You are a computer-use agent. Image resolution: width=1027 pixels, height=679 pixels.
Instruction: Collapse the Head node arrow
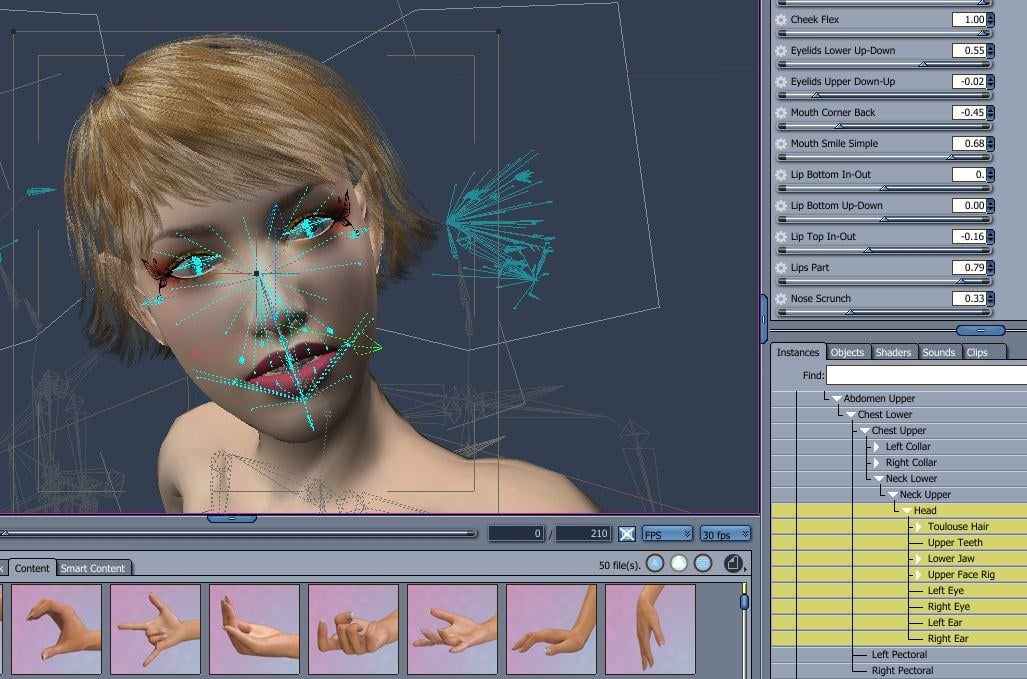(x=907, y=511)
